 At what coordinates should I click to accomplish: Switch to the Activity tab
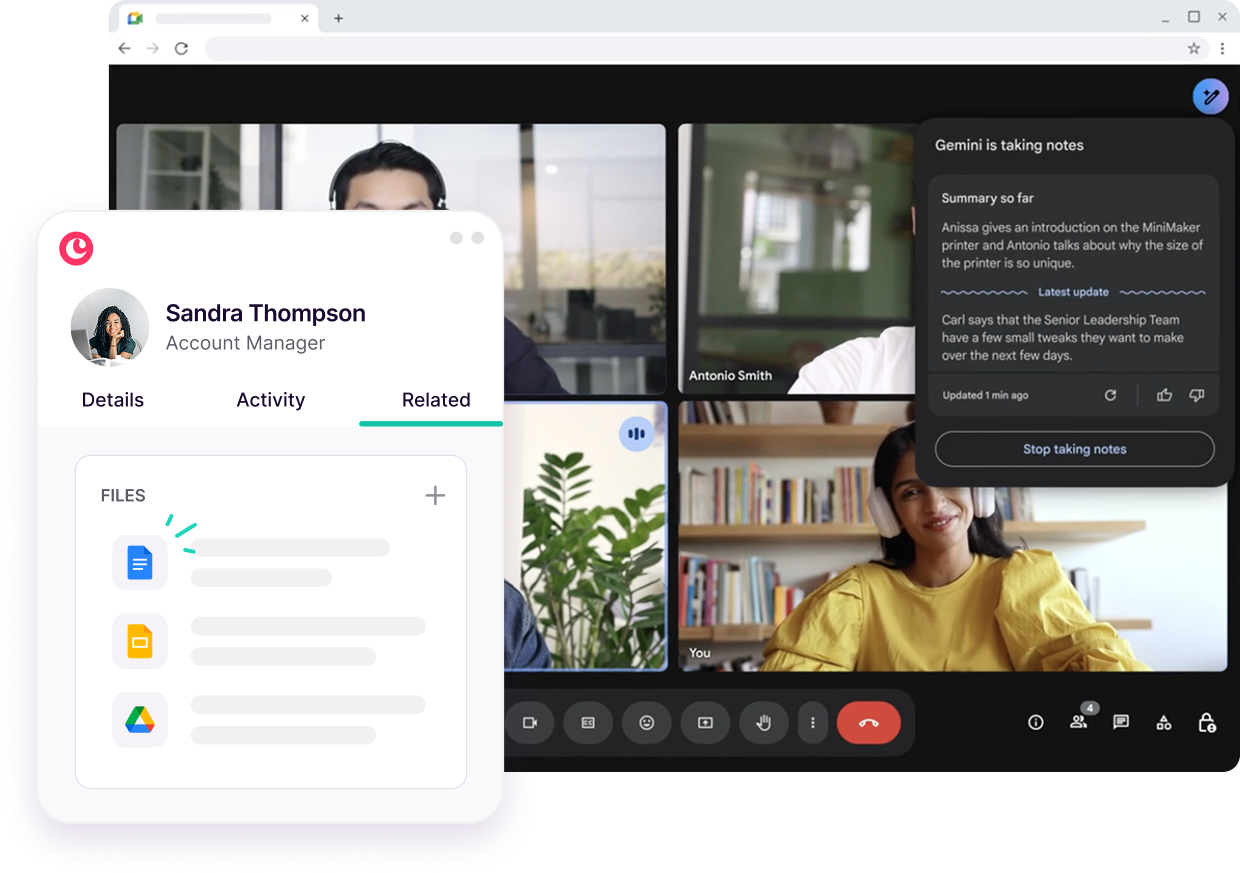[x=270, y=400]
